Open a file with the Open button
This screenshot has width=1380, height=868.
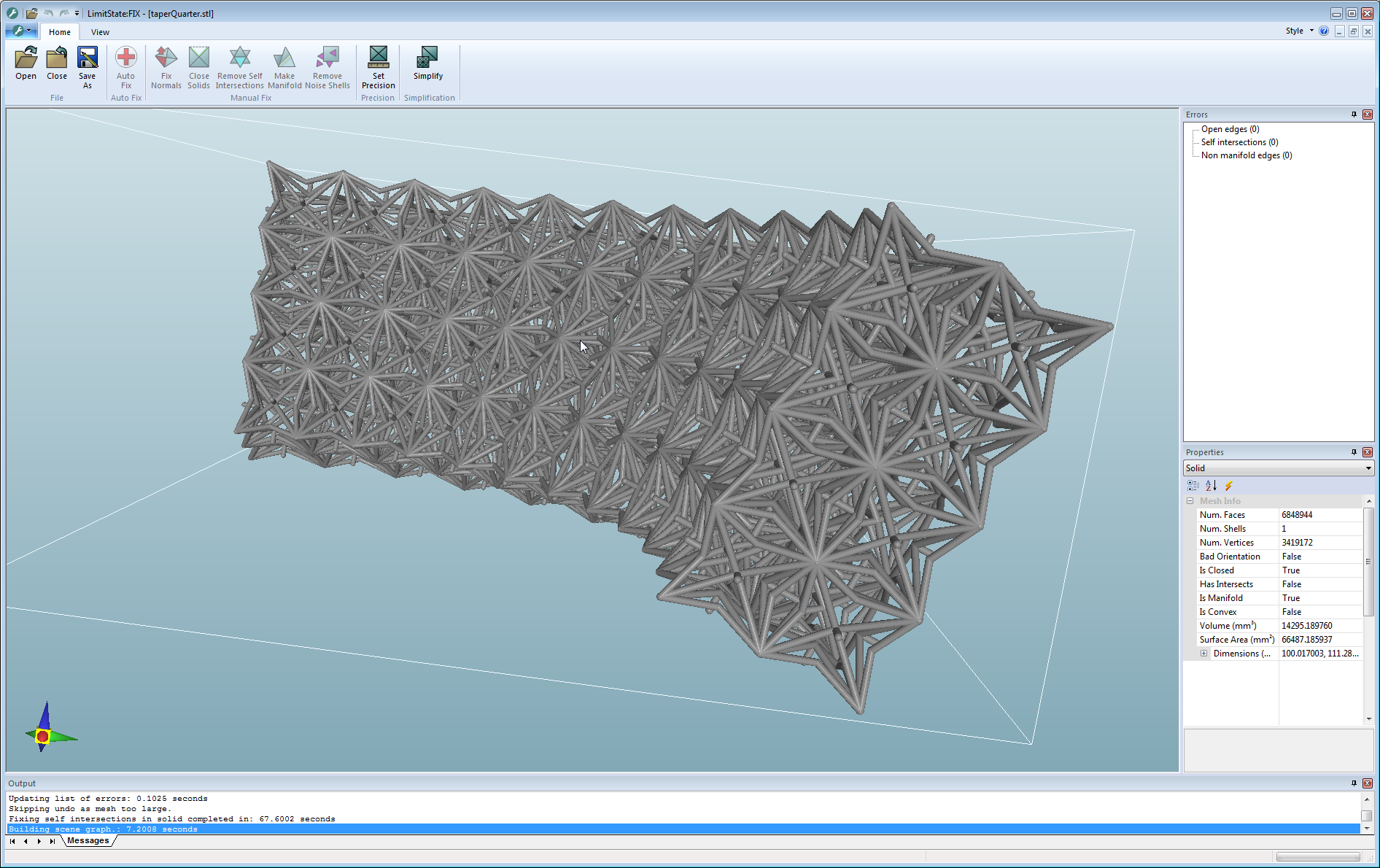click(26, 63)
